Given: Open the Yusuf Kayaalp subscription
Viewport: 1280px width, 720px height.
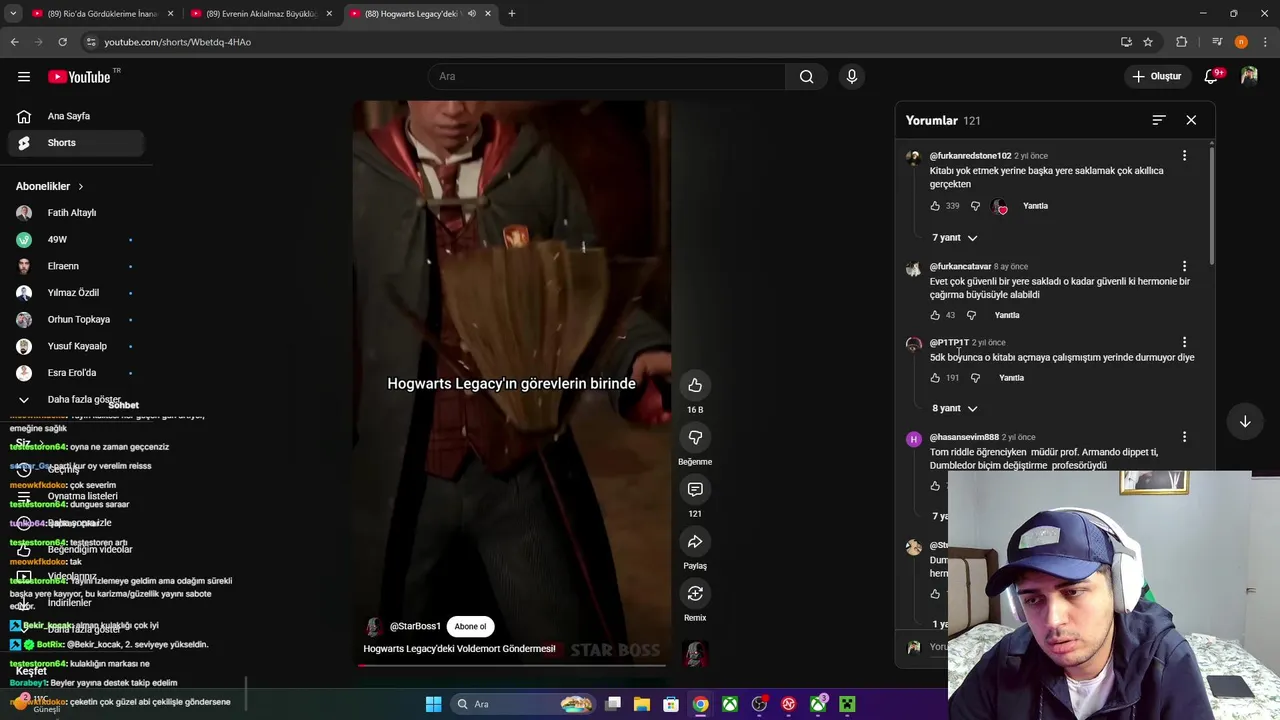Looking at the screenshot, I should [x=76, y=346].
